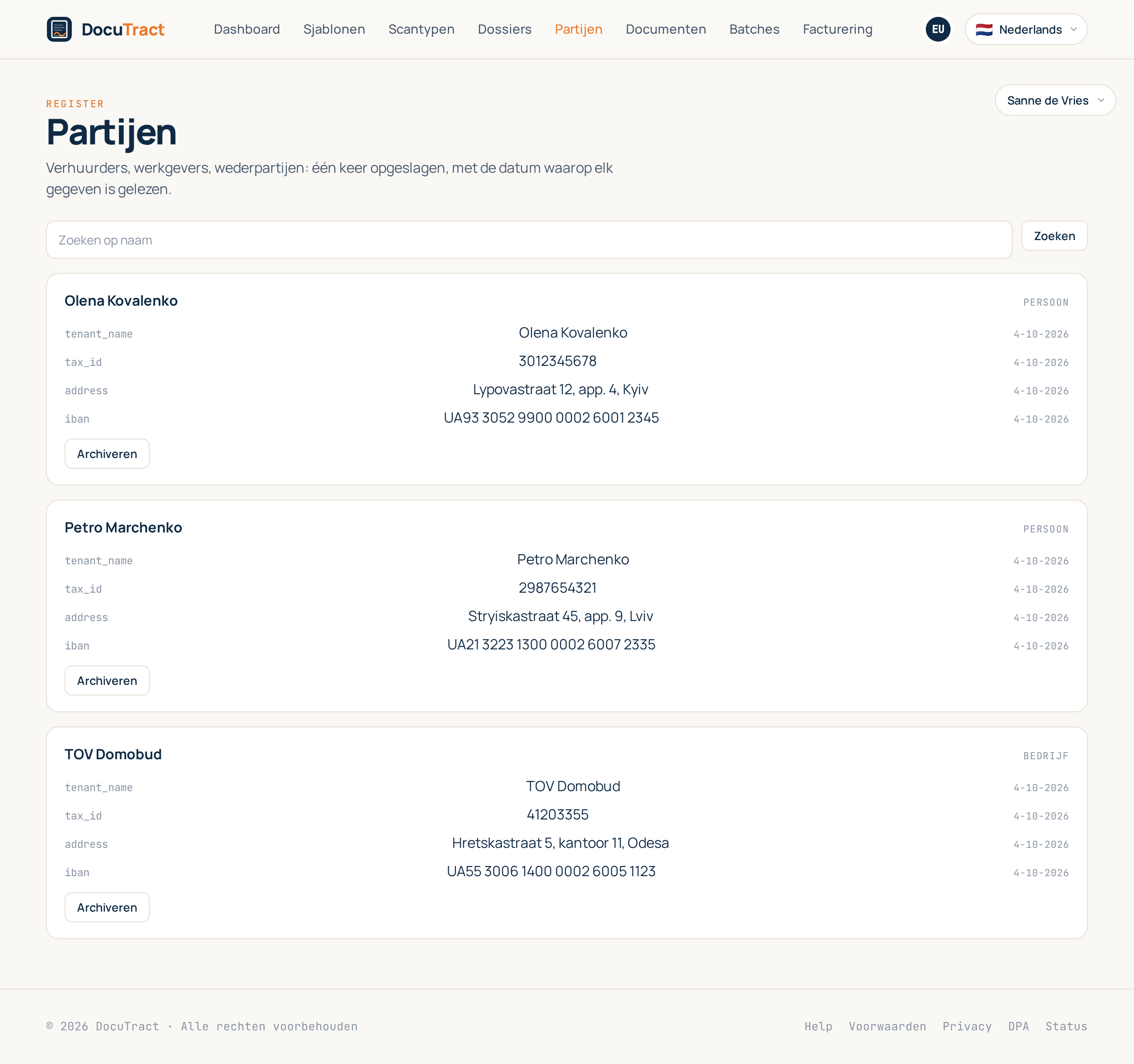Click the Olena Kovalenko card title
The height and width of the screenshot is (1064, 1134).
coord(121,301)
